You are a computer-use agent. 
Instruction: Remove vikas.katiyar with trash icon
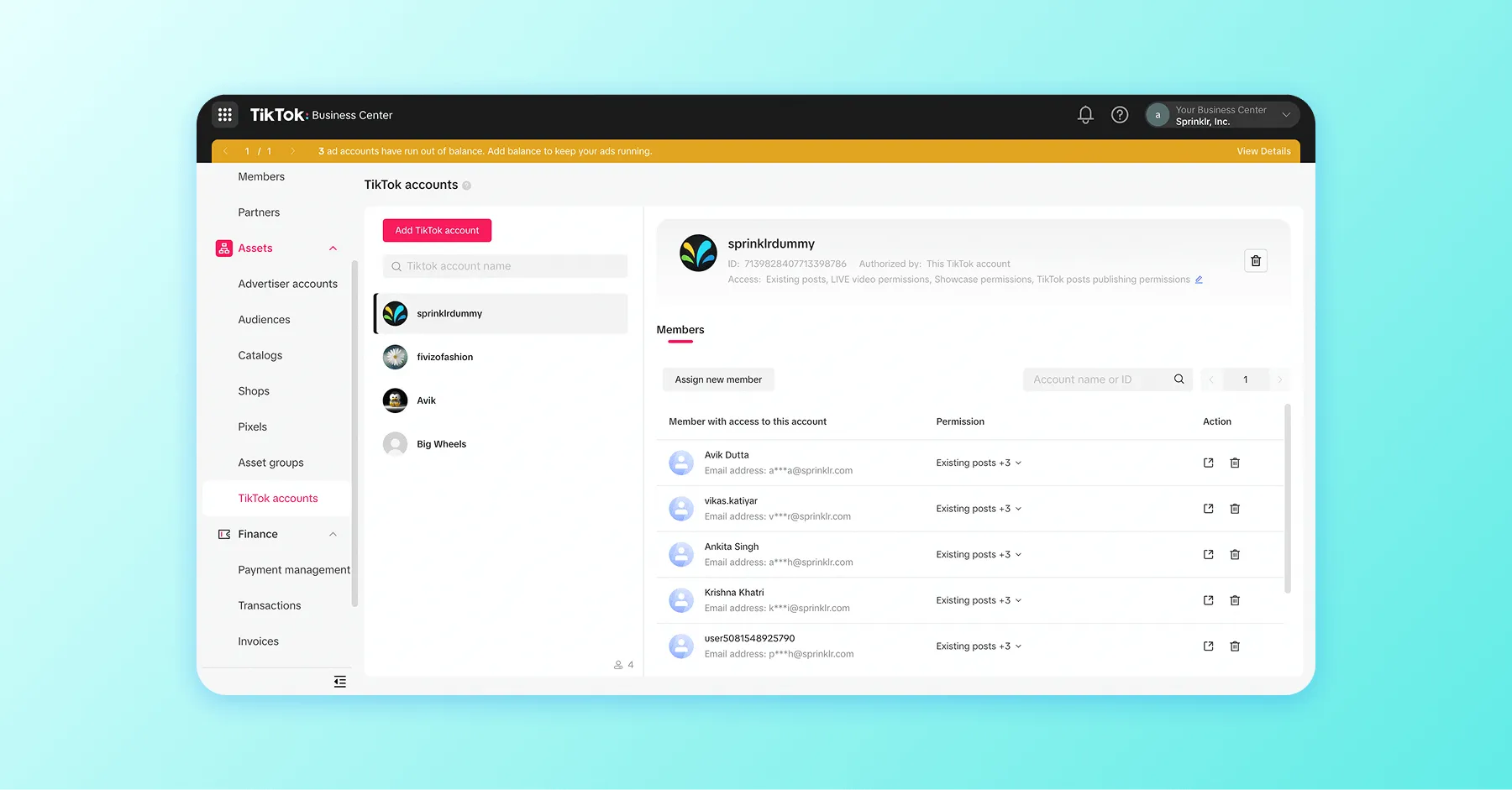pyautogui.click(x=1235, y=509)
